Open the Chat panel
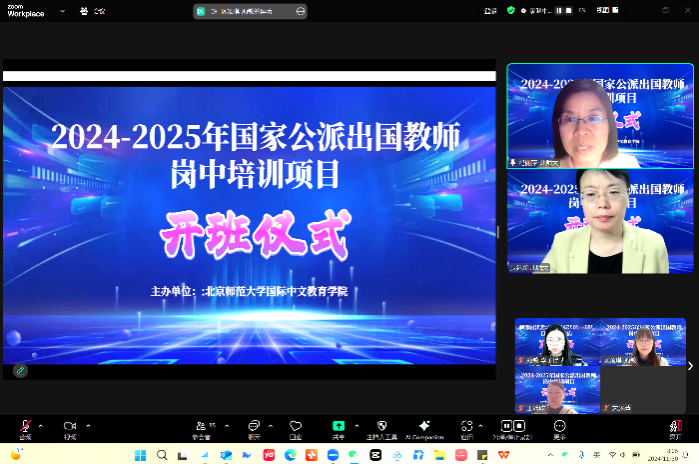The height and width of the screenshot is (464, 699). click(254, 426)
